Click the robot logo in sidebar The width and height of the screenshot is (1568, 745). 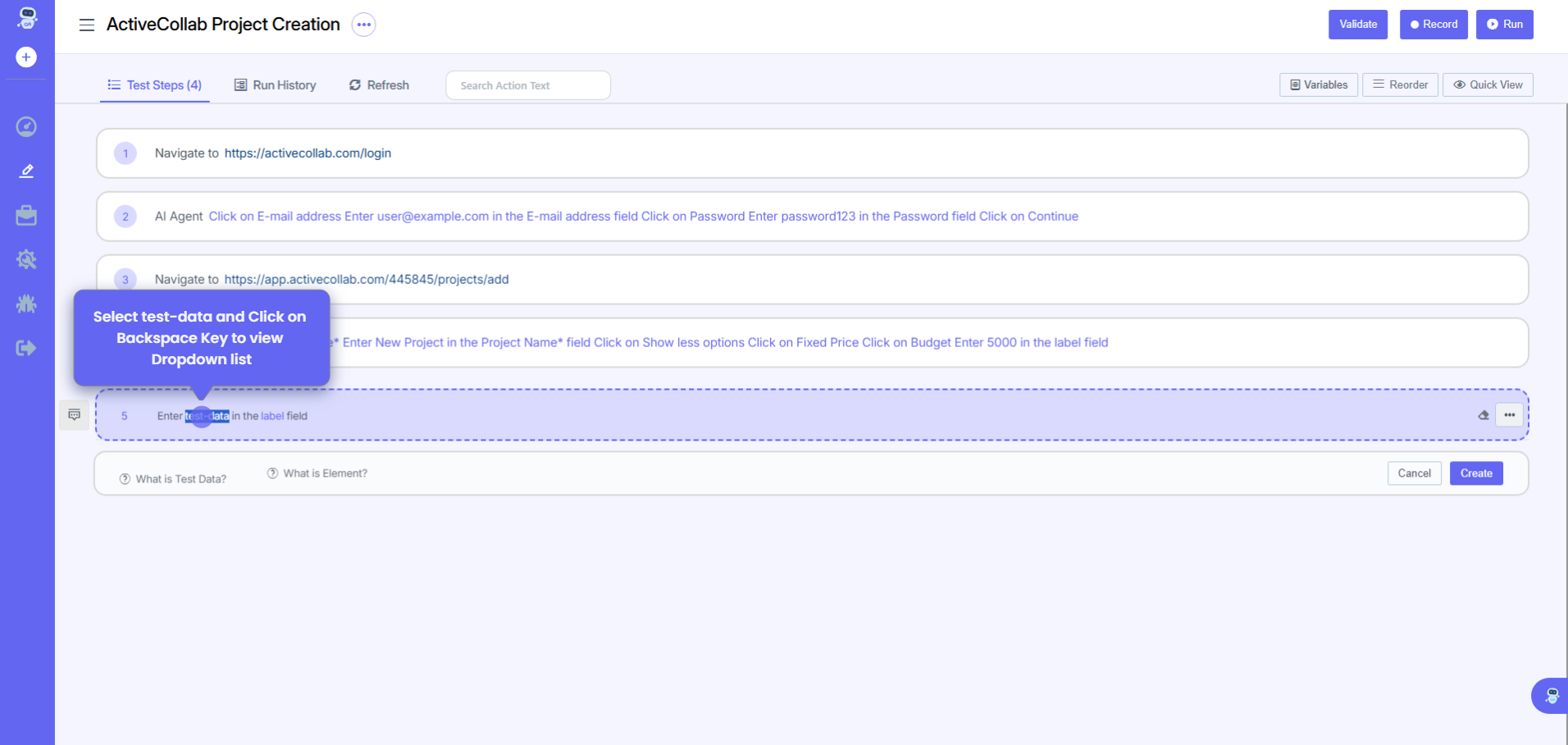(x=27, y=17)
